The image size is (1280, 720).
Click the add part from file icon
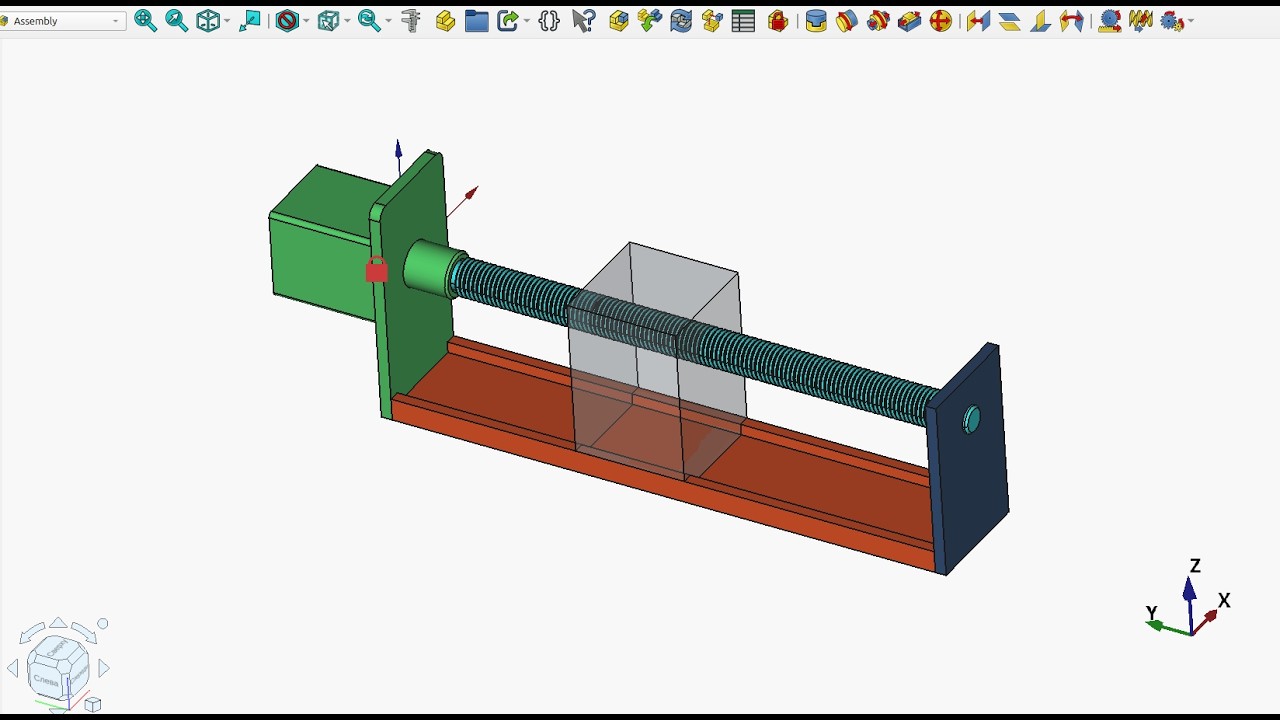(619, 21)
